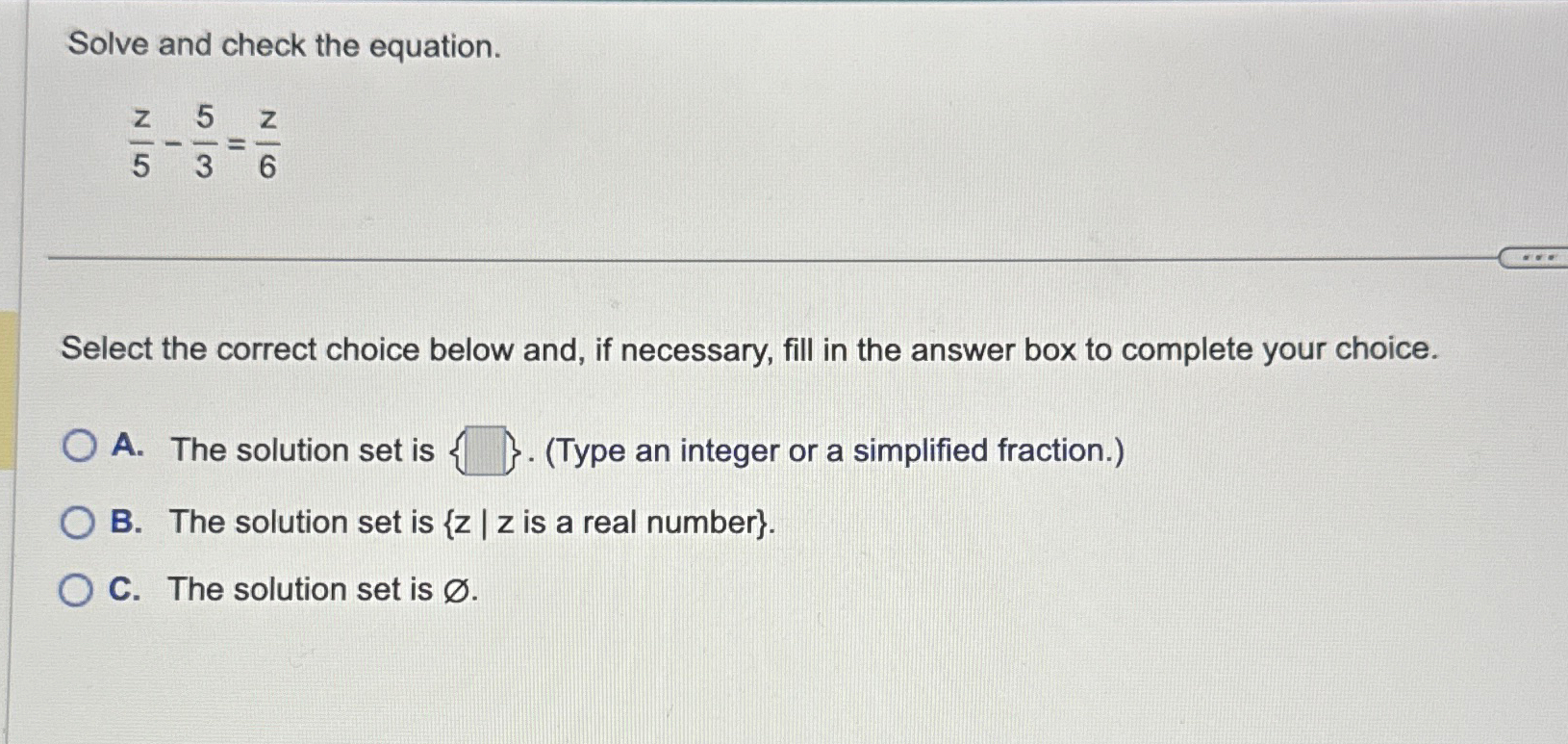The height and width of the screenshot is (744, 1568).
Task: Click the minus sign in the equation
Action: [171, 144]
